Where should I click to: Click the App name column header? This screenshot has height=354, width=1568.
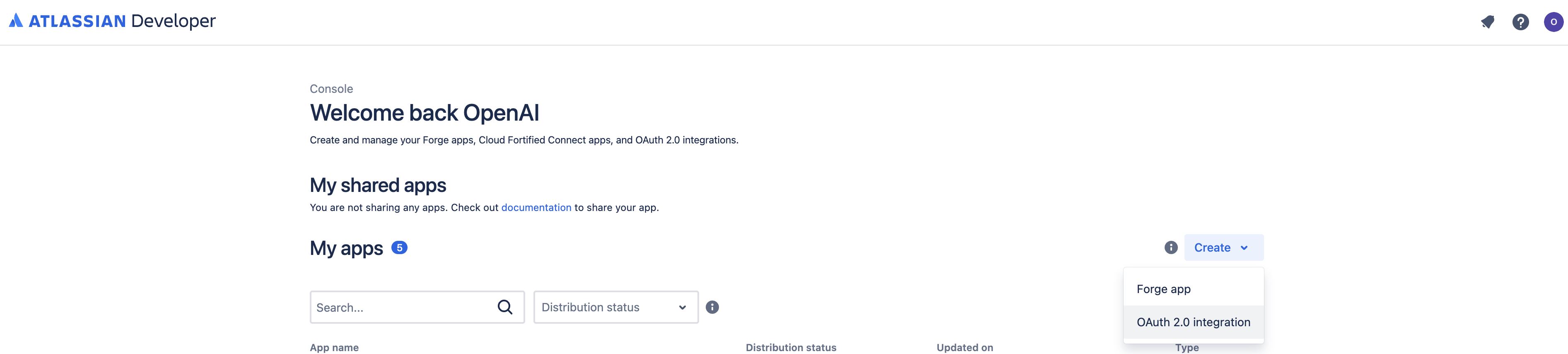point(334,347)
